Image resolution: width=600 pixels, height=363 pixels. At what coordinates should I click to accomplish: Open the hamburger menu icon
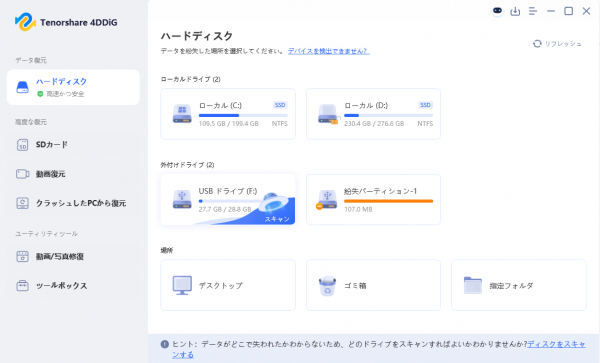click(x=533, y=11)
